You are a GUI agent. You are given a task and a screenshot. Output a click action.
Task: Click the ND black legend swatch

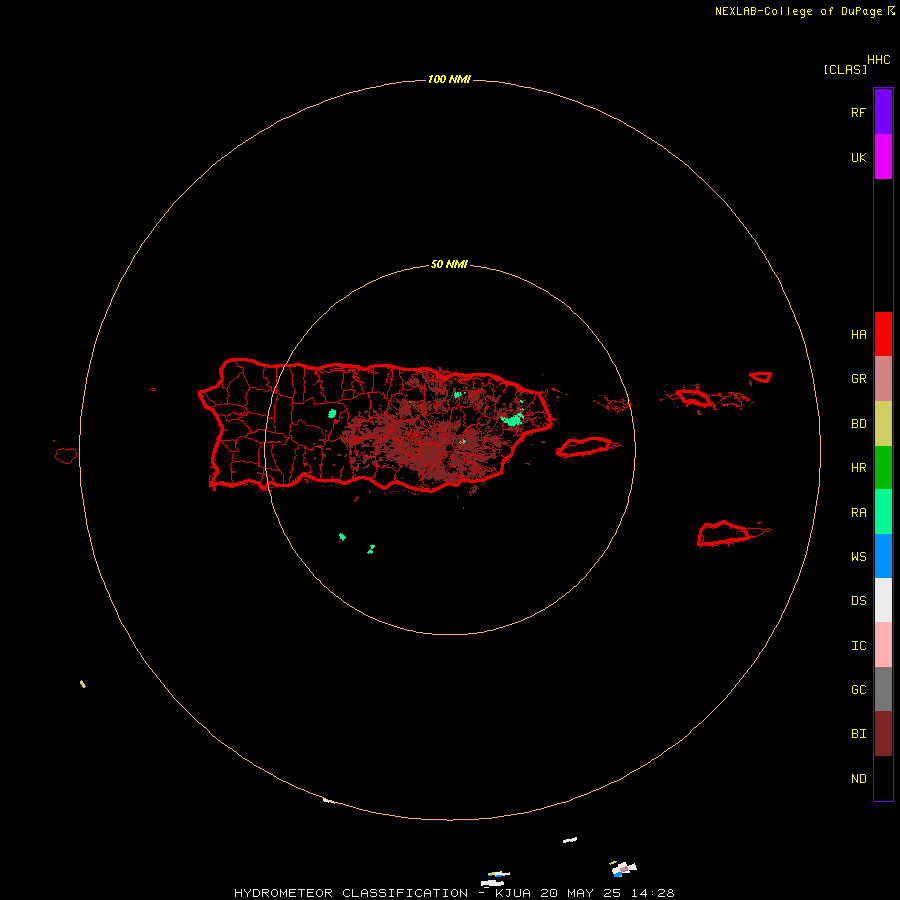(x=883, y=778)
